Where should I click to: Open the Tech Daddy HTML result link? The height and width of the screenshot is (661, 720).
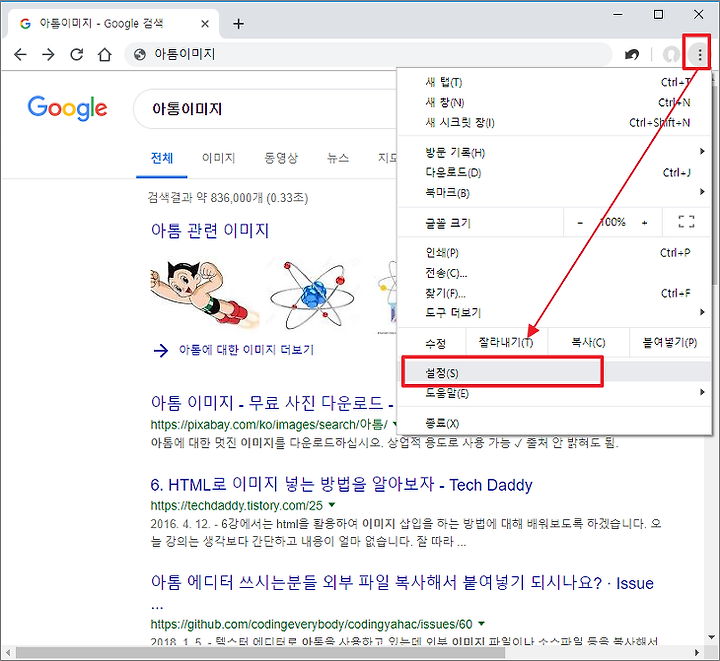[341, 485]
